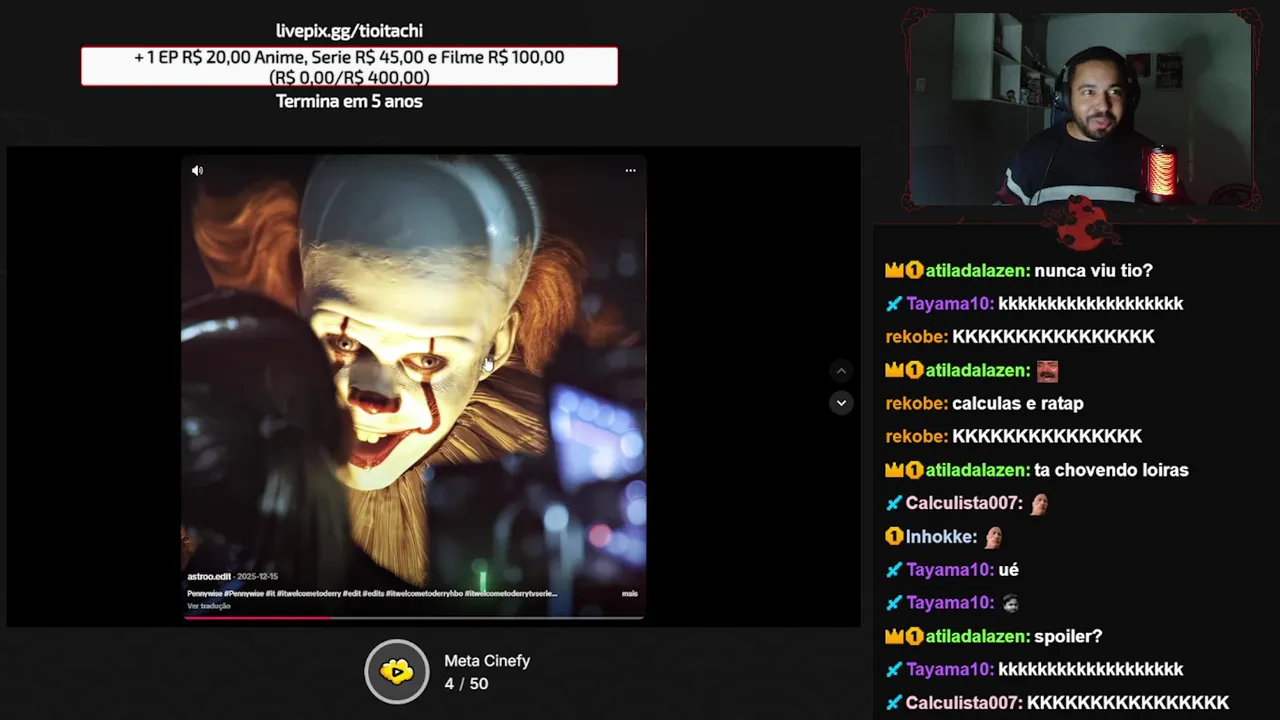Go to previous video with up chevron
The image size is (1280, 720).
(x=841, y=371)
